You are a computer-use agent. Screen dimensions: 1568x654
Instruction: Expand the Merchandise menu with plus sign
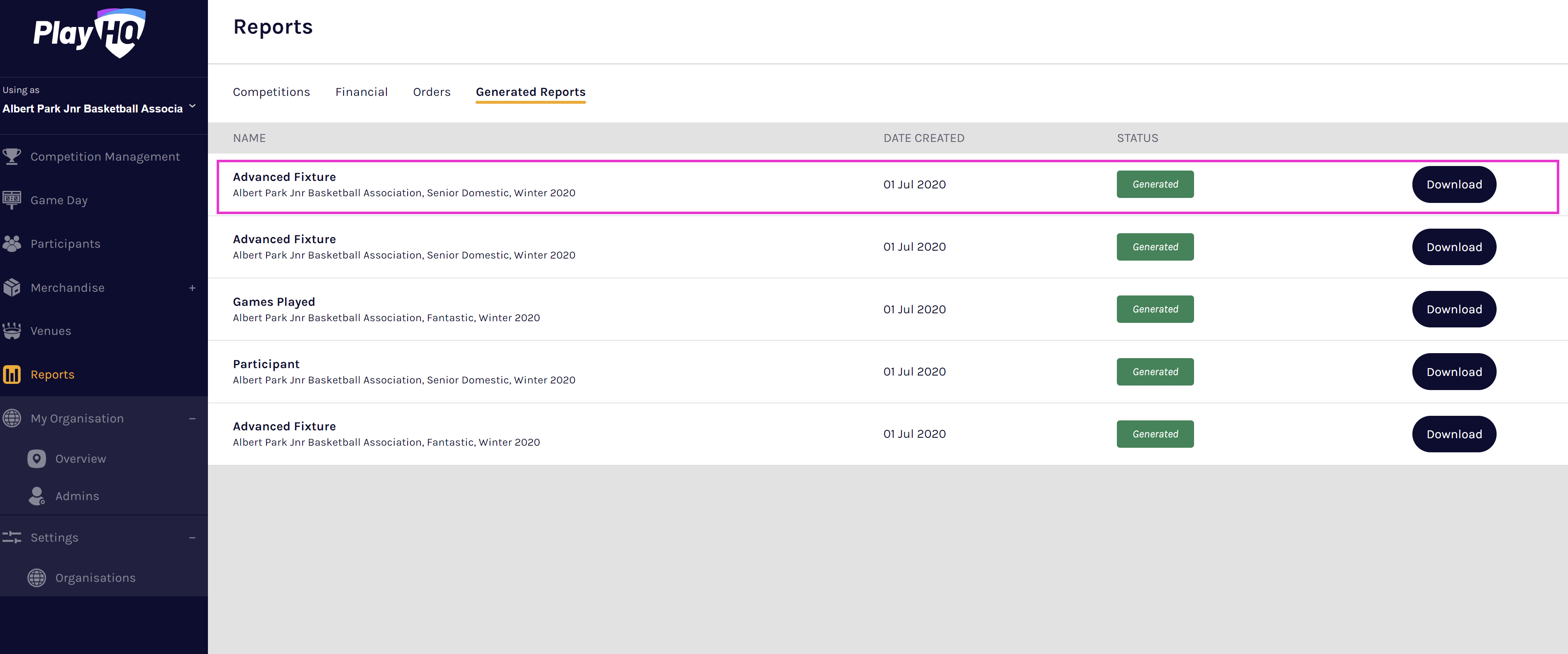pos(192,288)
